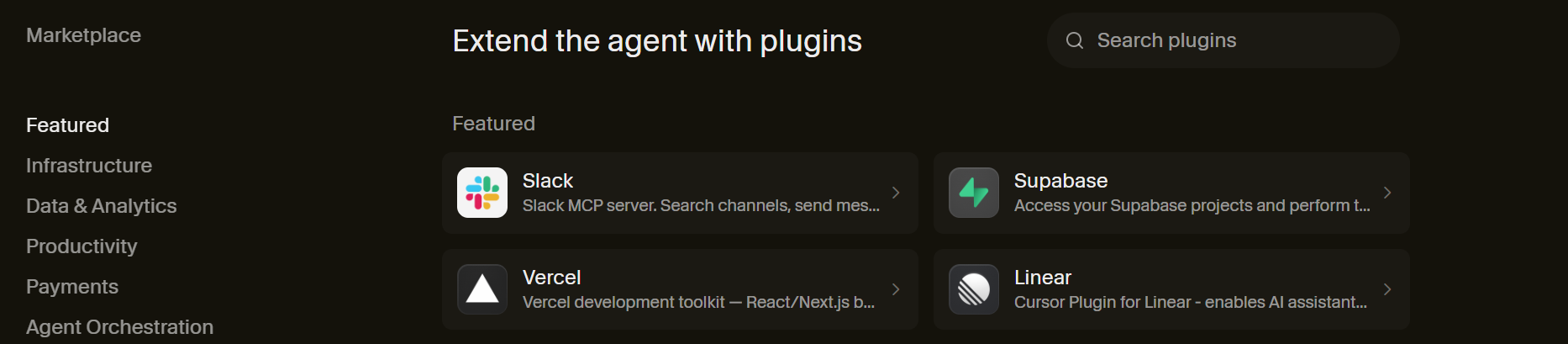The height and width of the screenshot is (344, 1568).
Task: Switch to the Productivity category
Action: pyautogui.click(x=82, y=246)
